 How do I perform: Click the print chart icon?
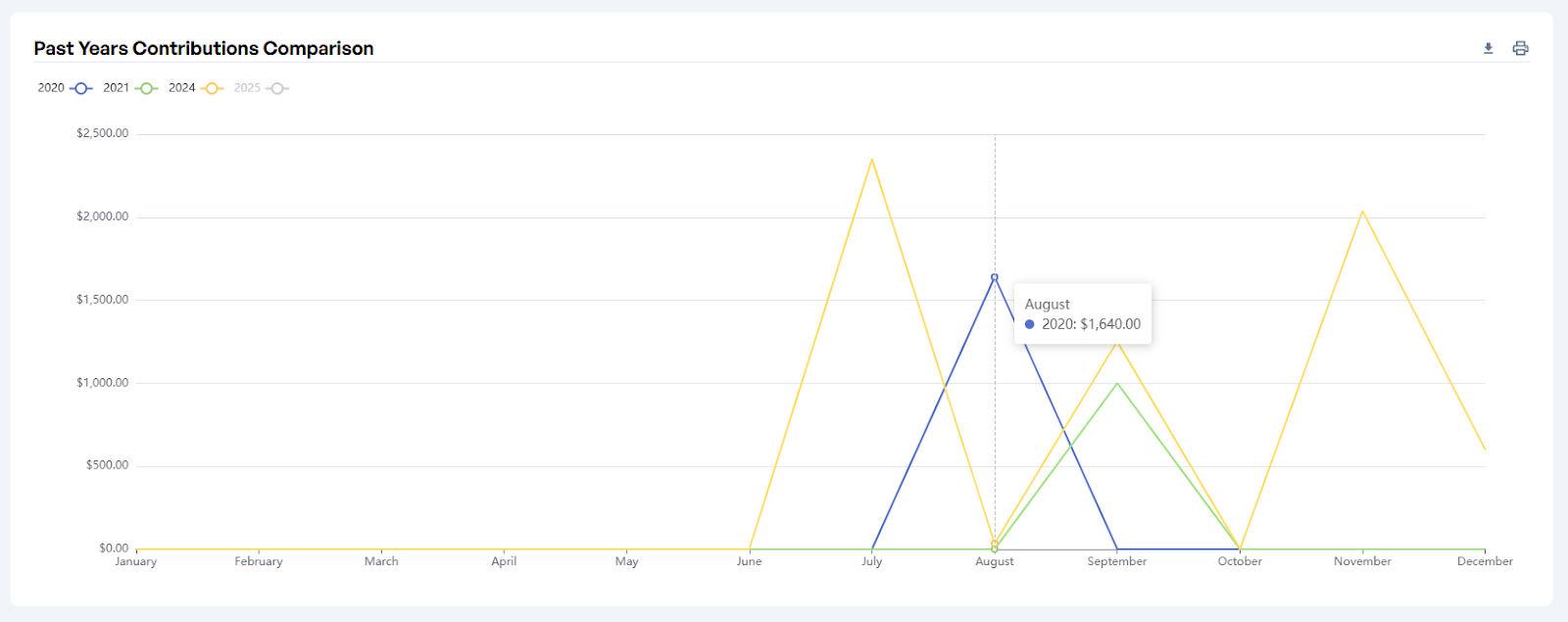(x=1520, y=48)
